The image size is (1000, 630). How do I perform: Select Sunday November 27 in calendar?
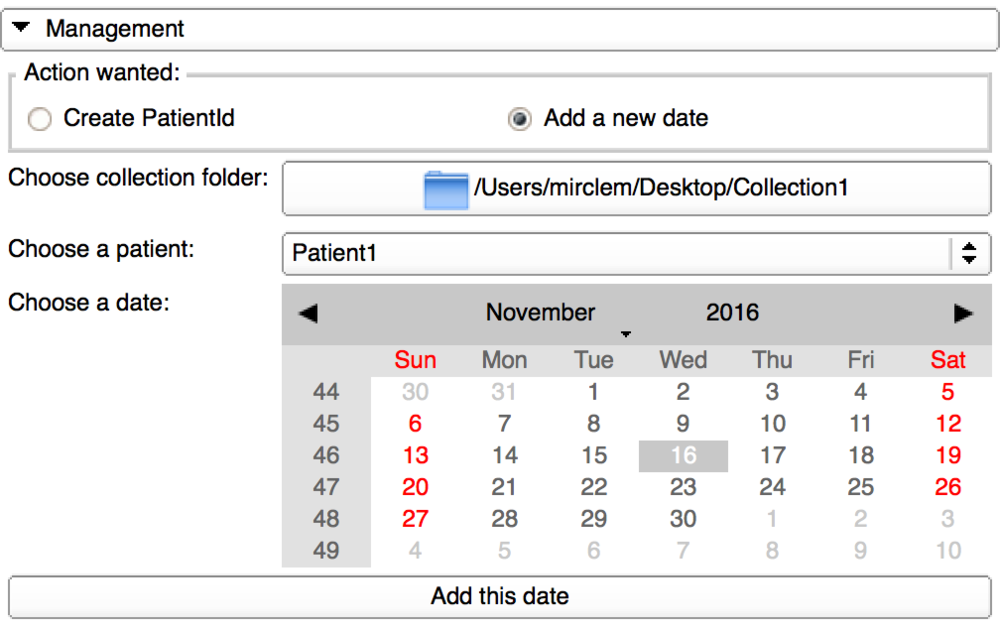coord(415,519)
